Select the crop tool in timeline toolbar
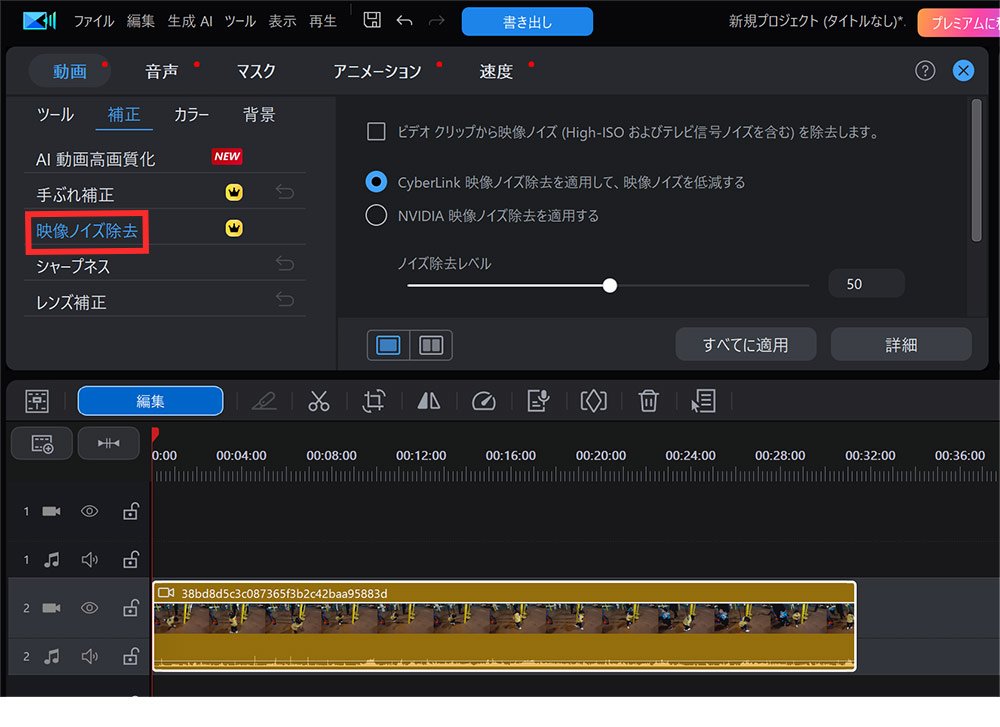Image resolution: width=1000 pixels, height=727 pixels. click(373, 401)
